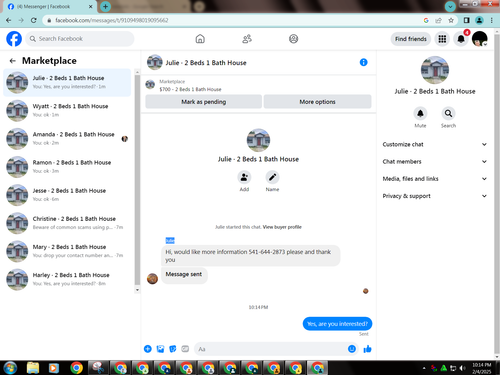
Task: Open the account profile picture menu
Action: 480,39
